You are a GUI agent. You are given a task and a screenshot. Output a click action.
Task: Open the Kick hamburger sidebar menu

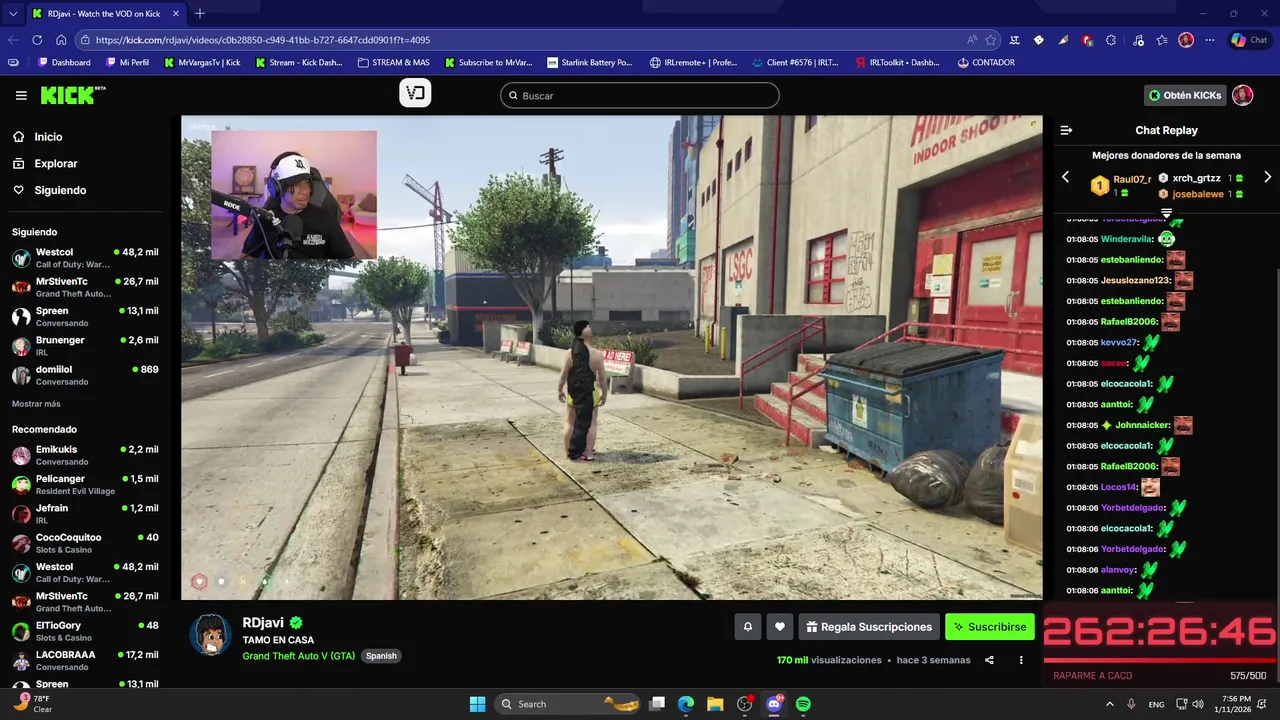click(21, 95)
